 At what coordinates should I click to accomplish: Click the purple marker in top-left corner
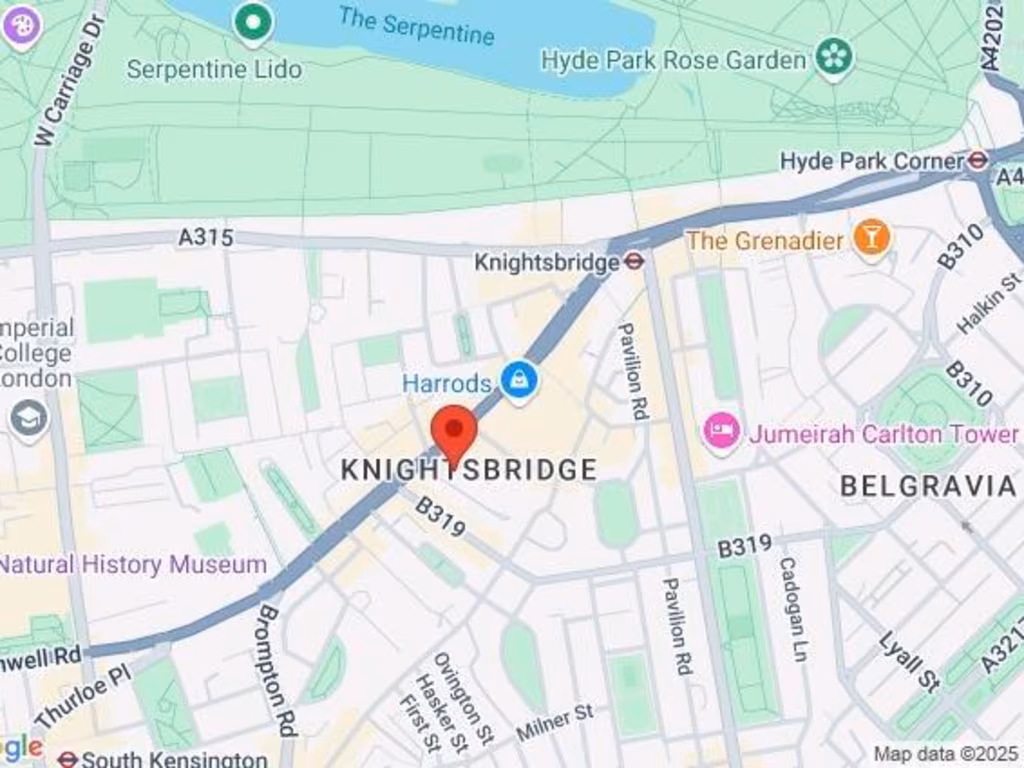(x=20, y=26)
